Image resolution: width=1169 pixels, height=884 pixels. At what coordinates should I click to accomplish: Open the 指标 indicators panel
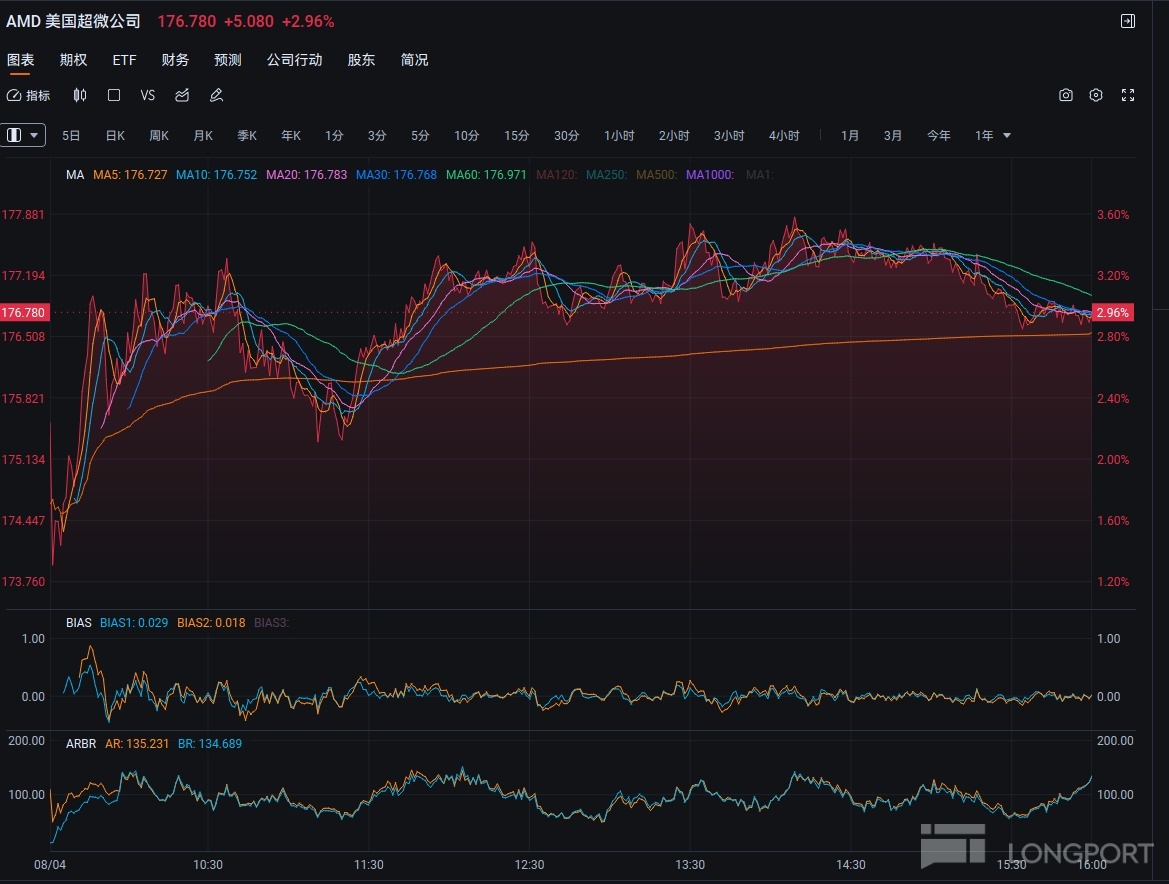pyautogui.click(x=29, y=95)
